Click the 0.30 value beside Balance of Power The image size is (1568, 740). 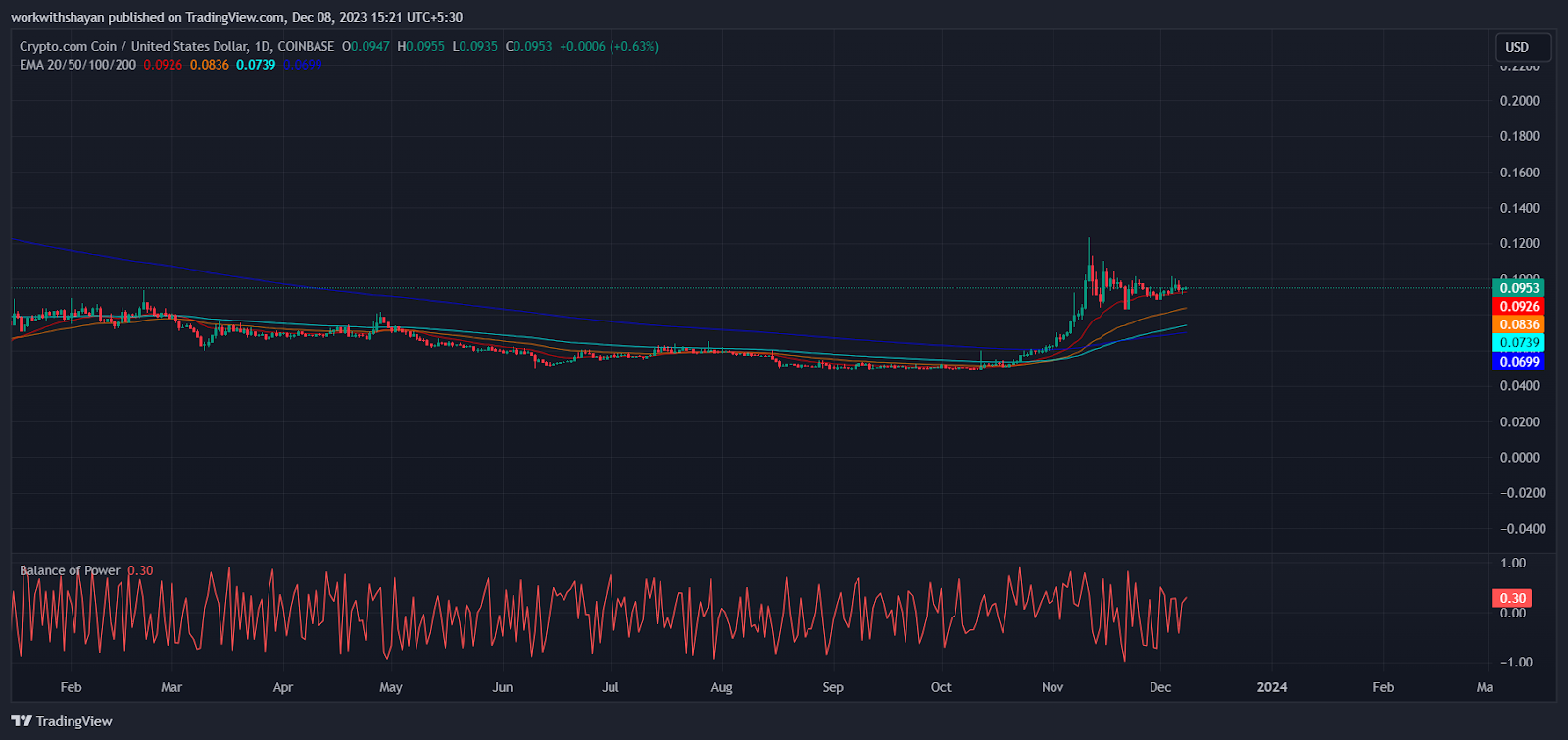[140, 570]
